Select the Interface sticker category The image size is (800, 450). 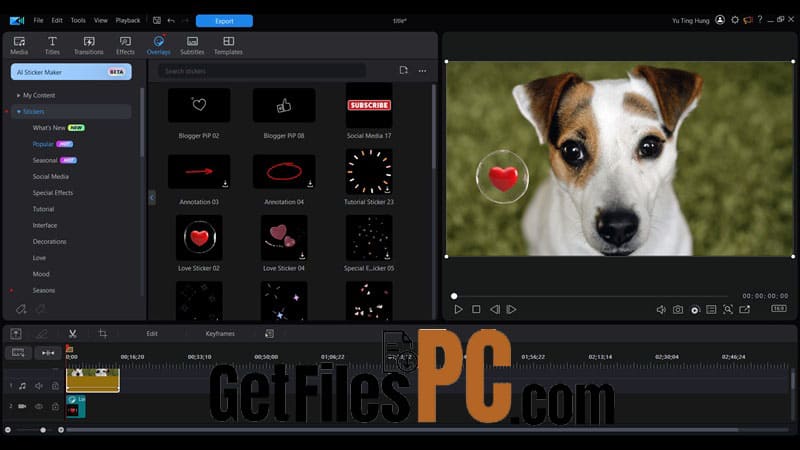(x=45, y=226)
